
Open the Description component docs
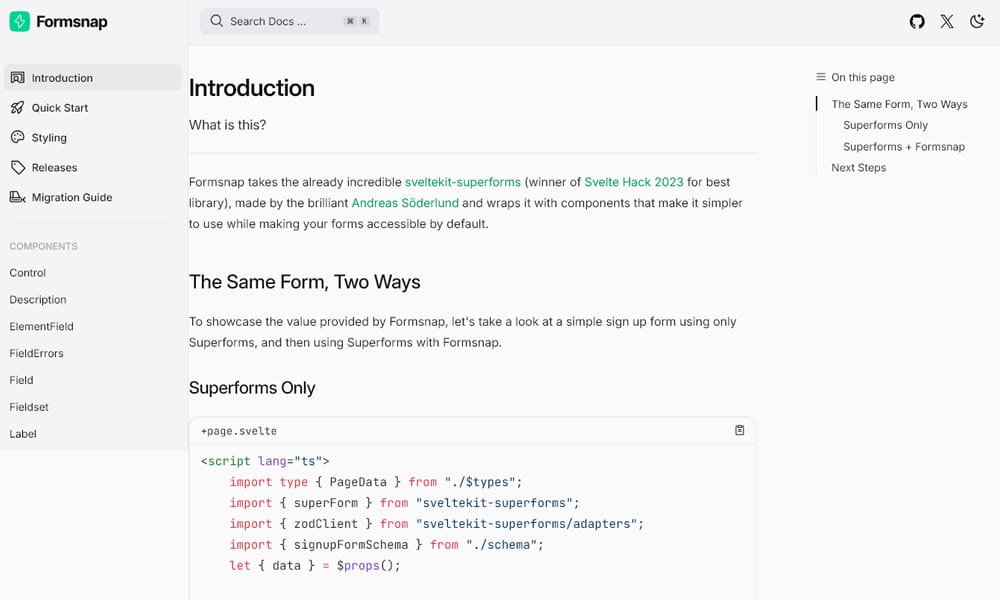click(x=38, y=299)
